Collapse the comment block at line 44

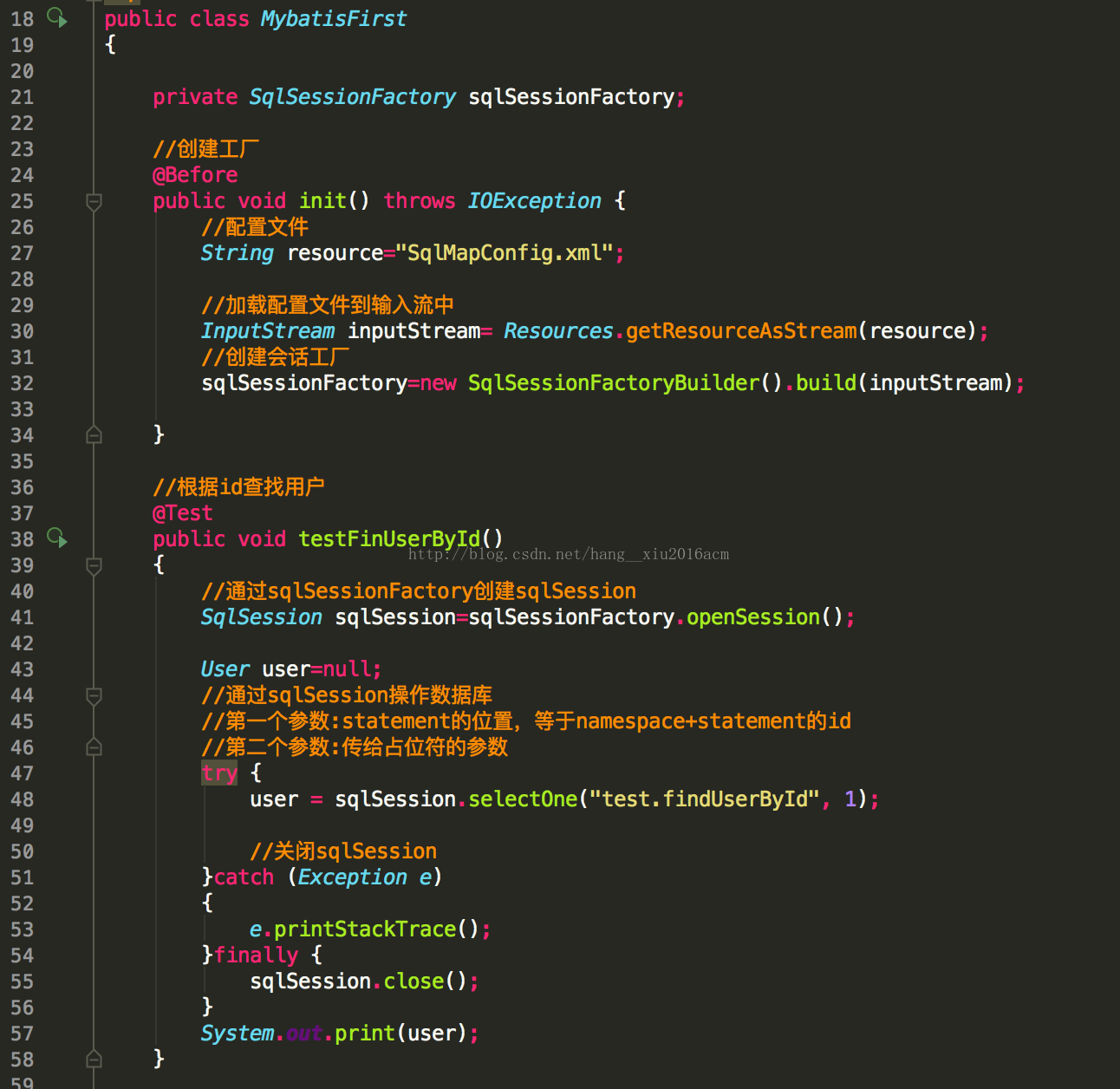pyautogui.click(x=94, y=695)
